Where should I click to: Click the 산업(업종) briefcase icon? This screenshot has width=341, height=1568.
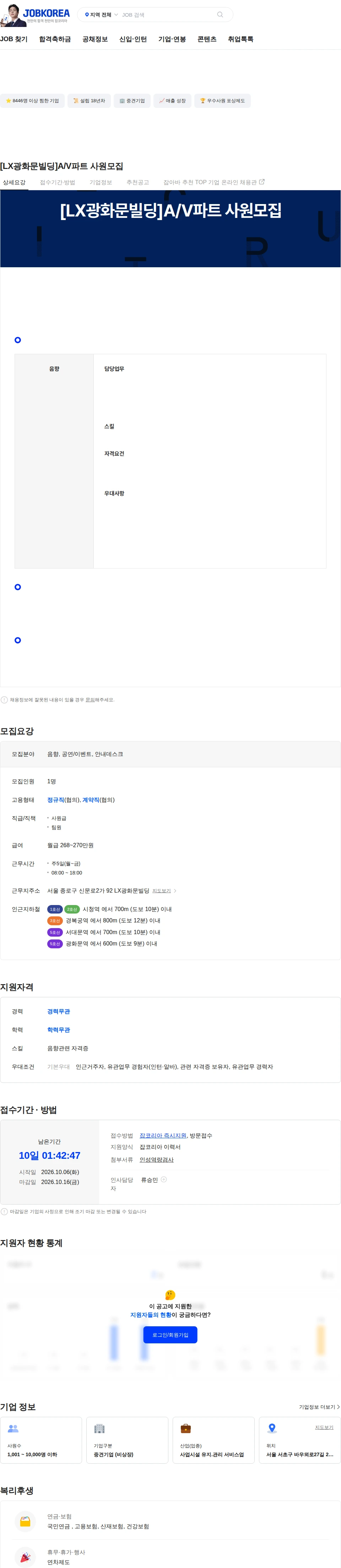click(x=186, y=1429)
